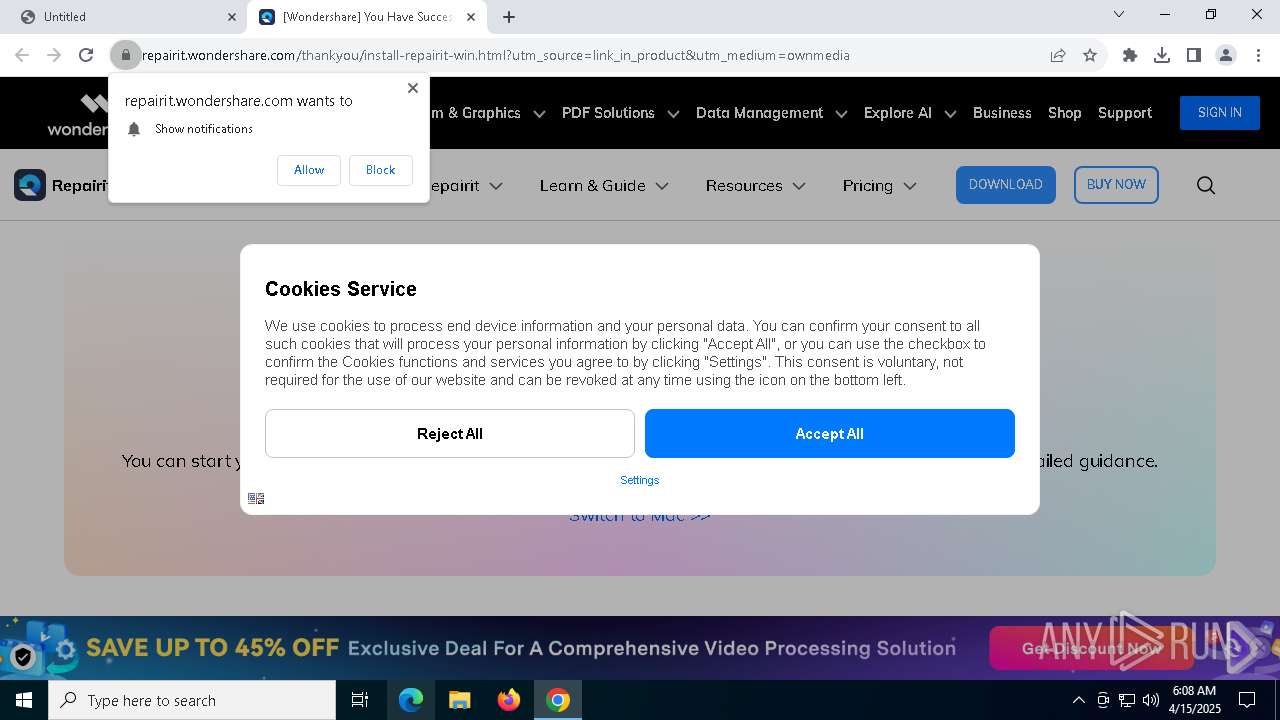
Task: Close the Untitled tab
Action: (232, 17)
